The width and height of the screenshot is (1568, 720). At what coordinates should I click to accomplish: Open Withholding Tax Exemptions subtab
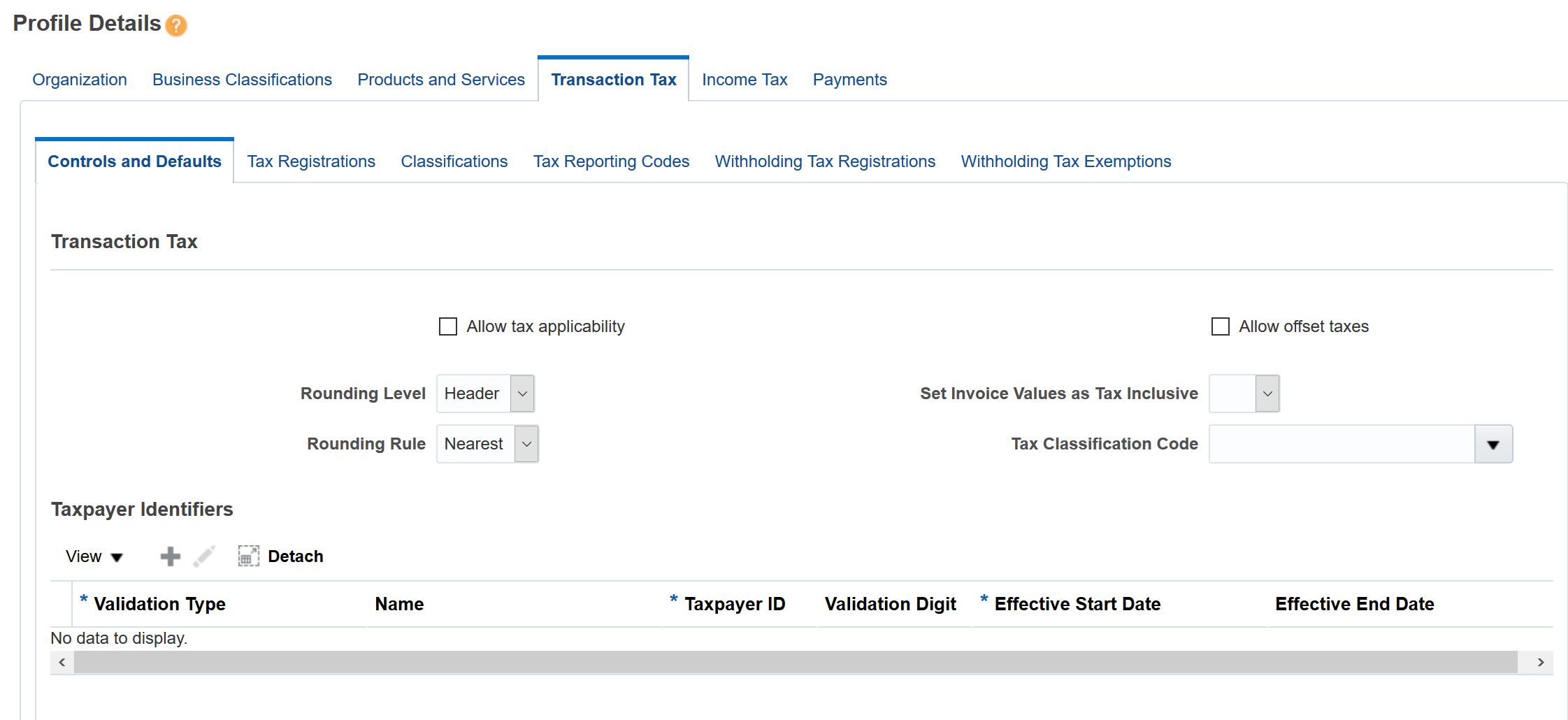click(x=1066, y=161)
